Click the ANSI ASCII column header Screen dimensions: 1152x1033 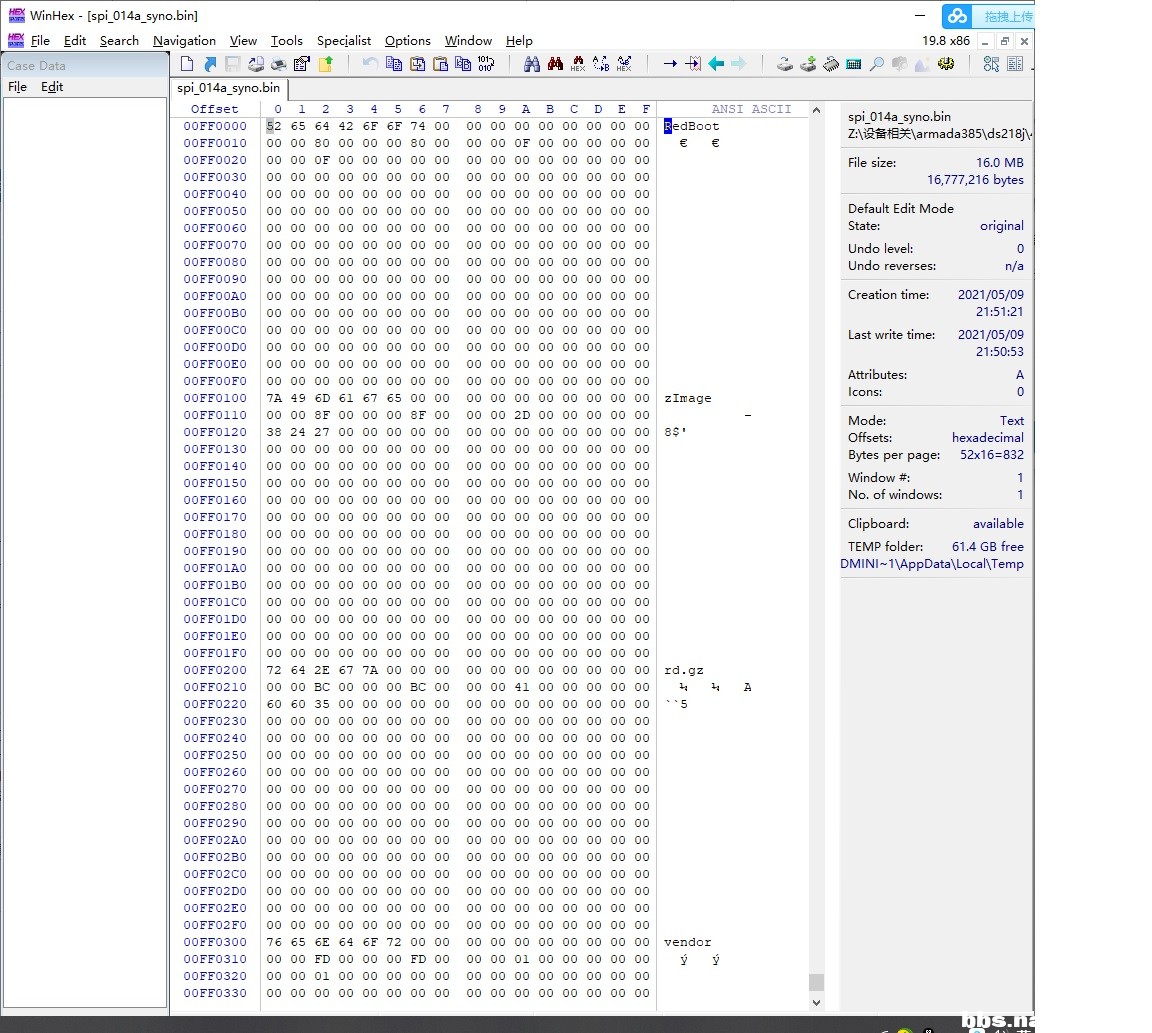pos(751,109)
